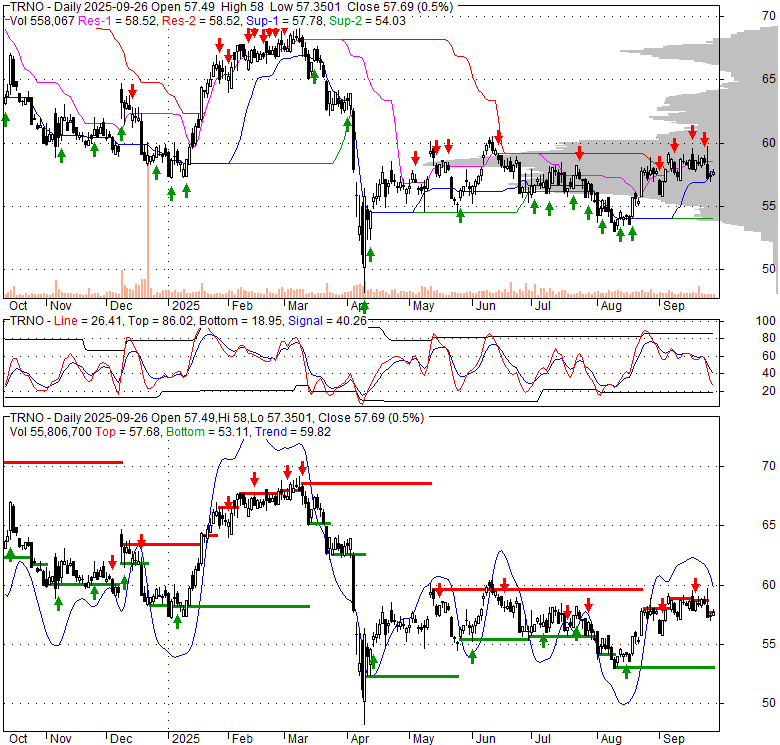Select the 'Nov' month label under top chart
The image size is (780, 745).
(61, 306)
